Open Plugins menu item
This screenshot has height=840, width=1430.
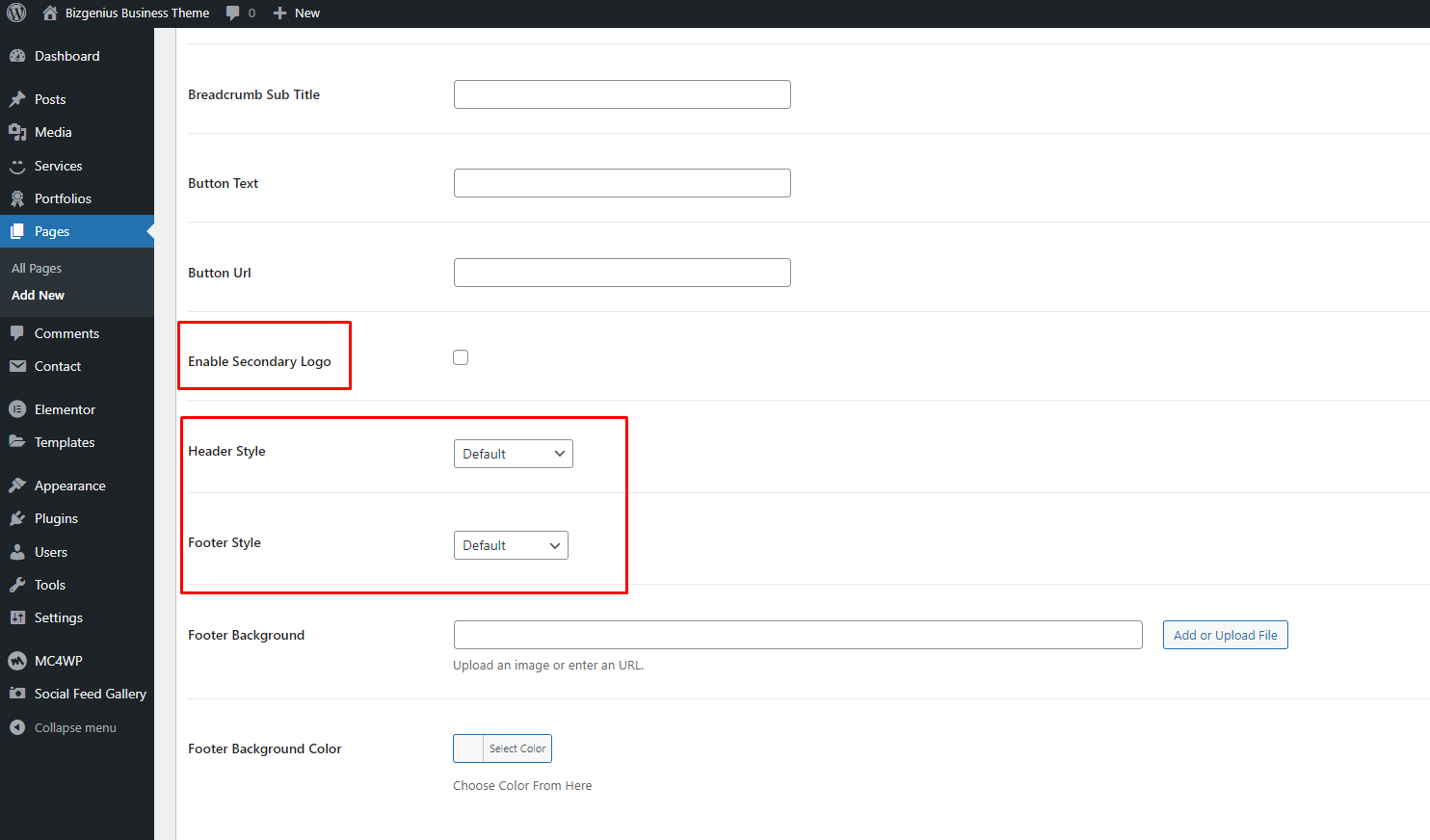[77, 518]
